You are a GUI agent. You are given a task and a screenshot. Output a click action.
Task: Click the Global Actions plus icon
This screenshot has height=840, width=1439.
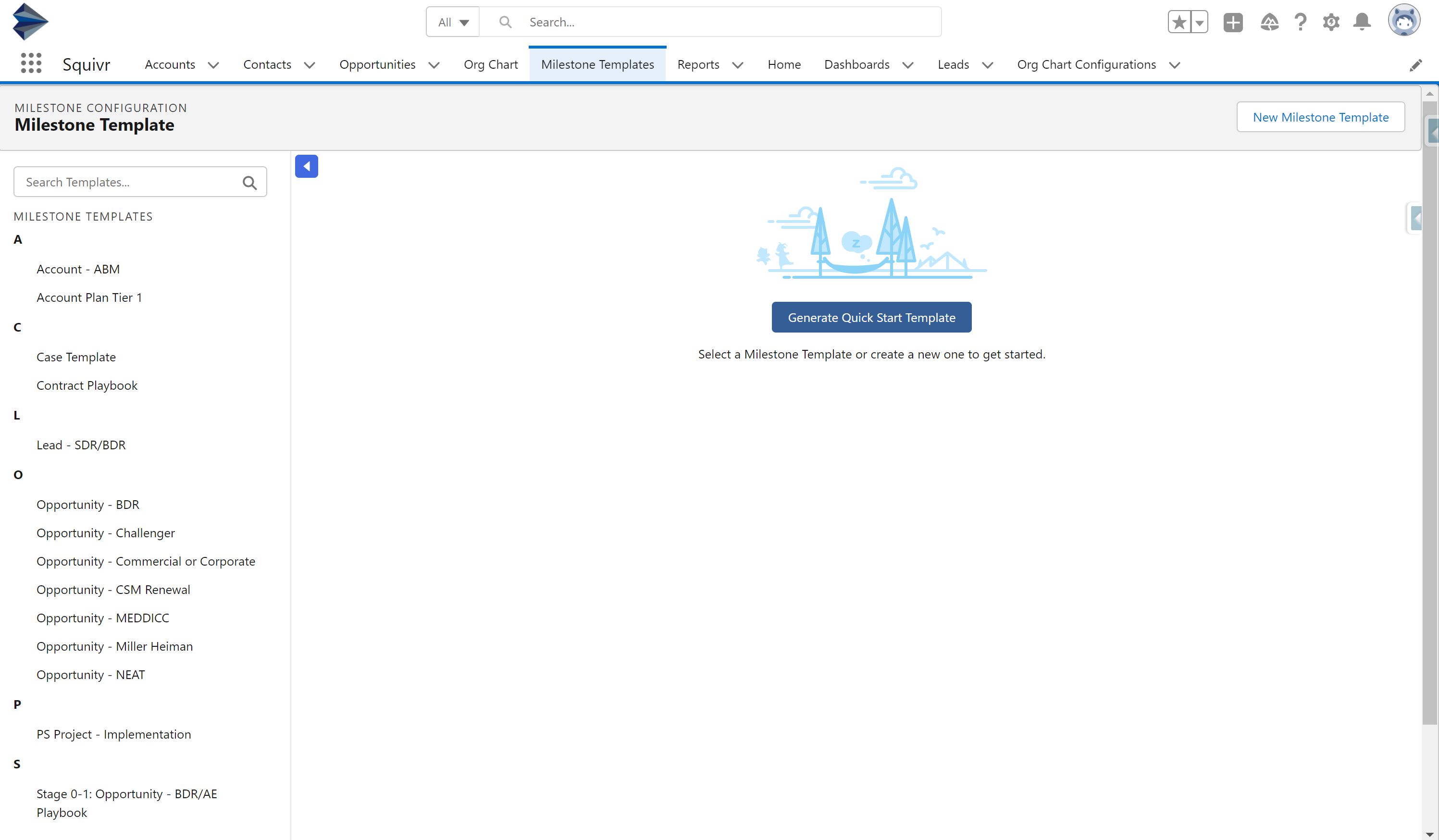1233,22
